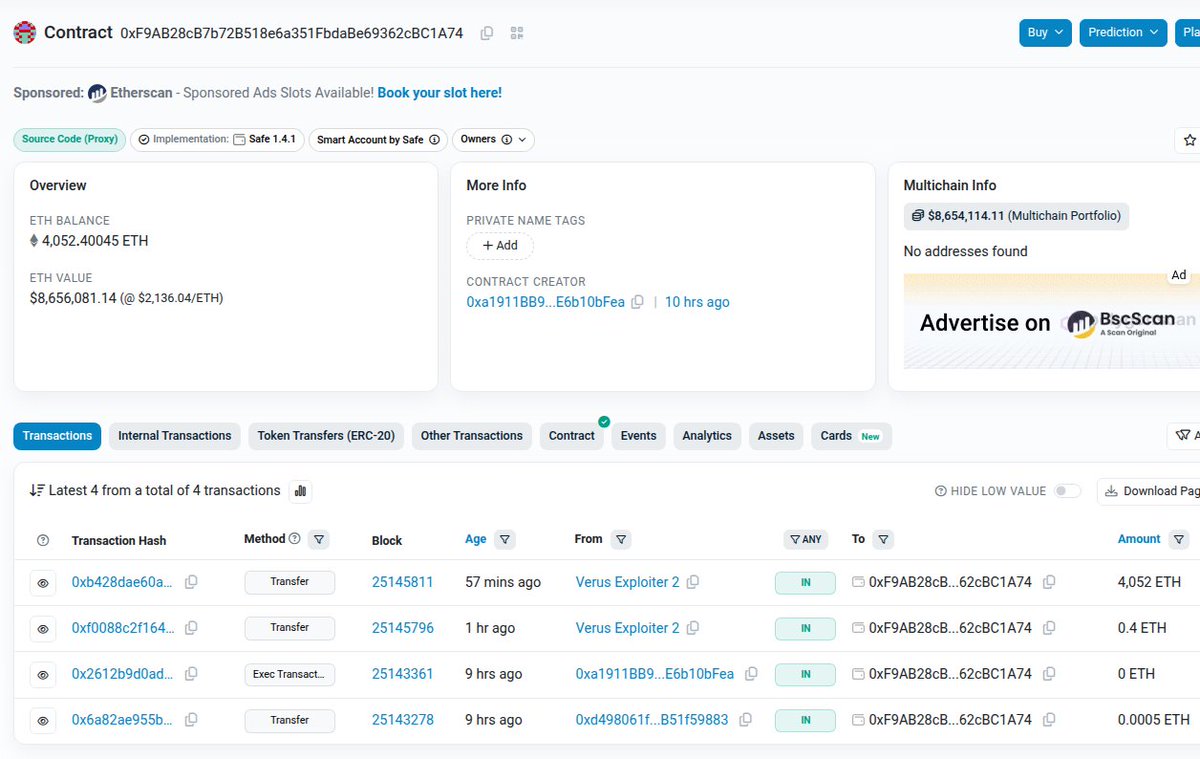Switch to the Events tab
This screenshot has width=1200, height=759.
(x=638, y=436)
